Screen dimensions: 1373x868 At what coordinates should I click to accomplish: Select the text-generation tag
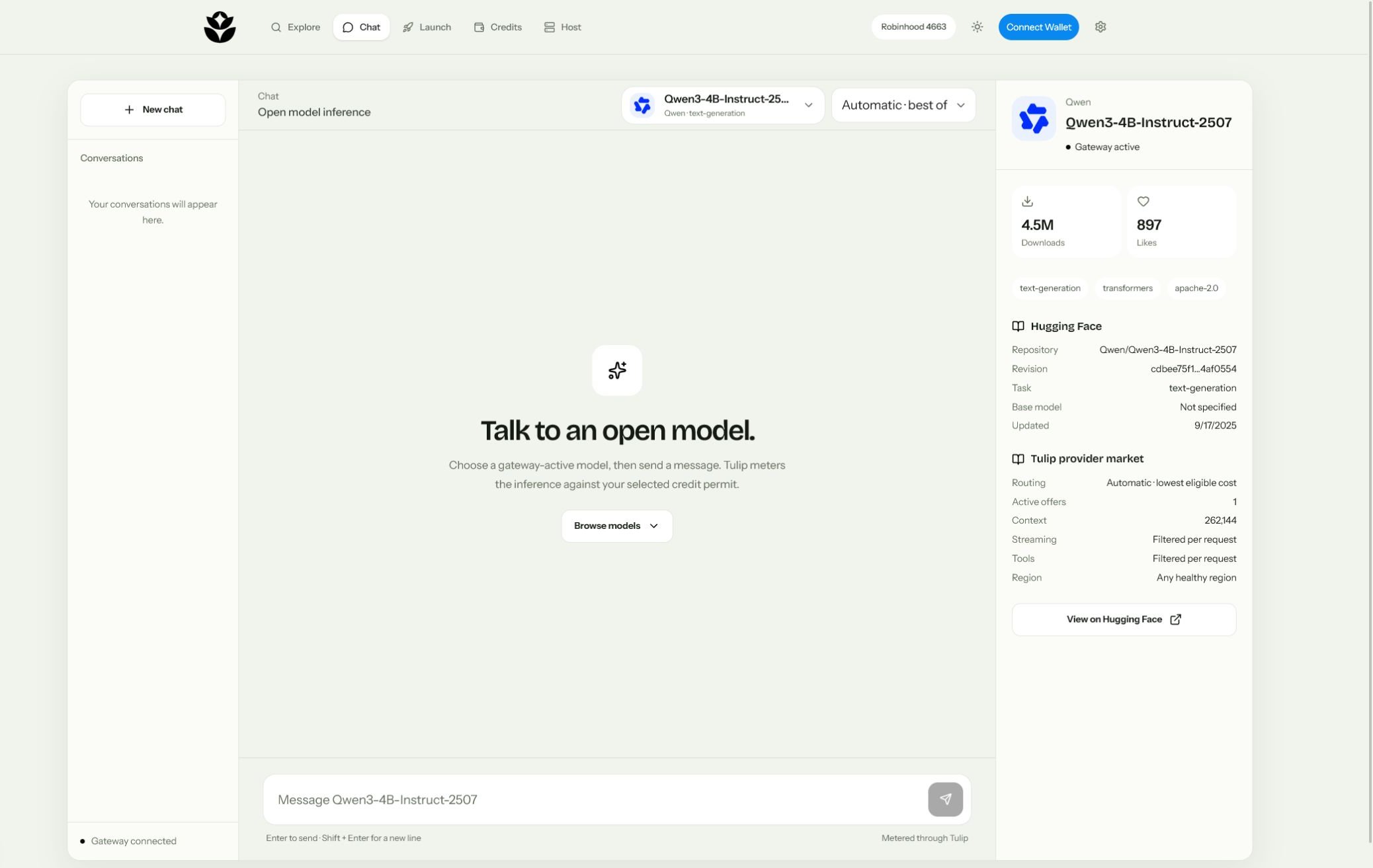pyautogui.click(x=1050, y=288)
